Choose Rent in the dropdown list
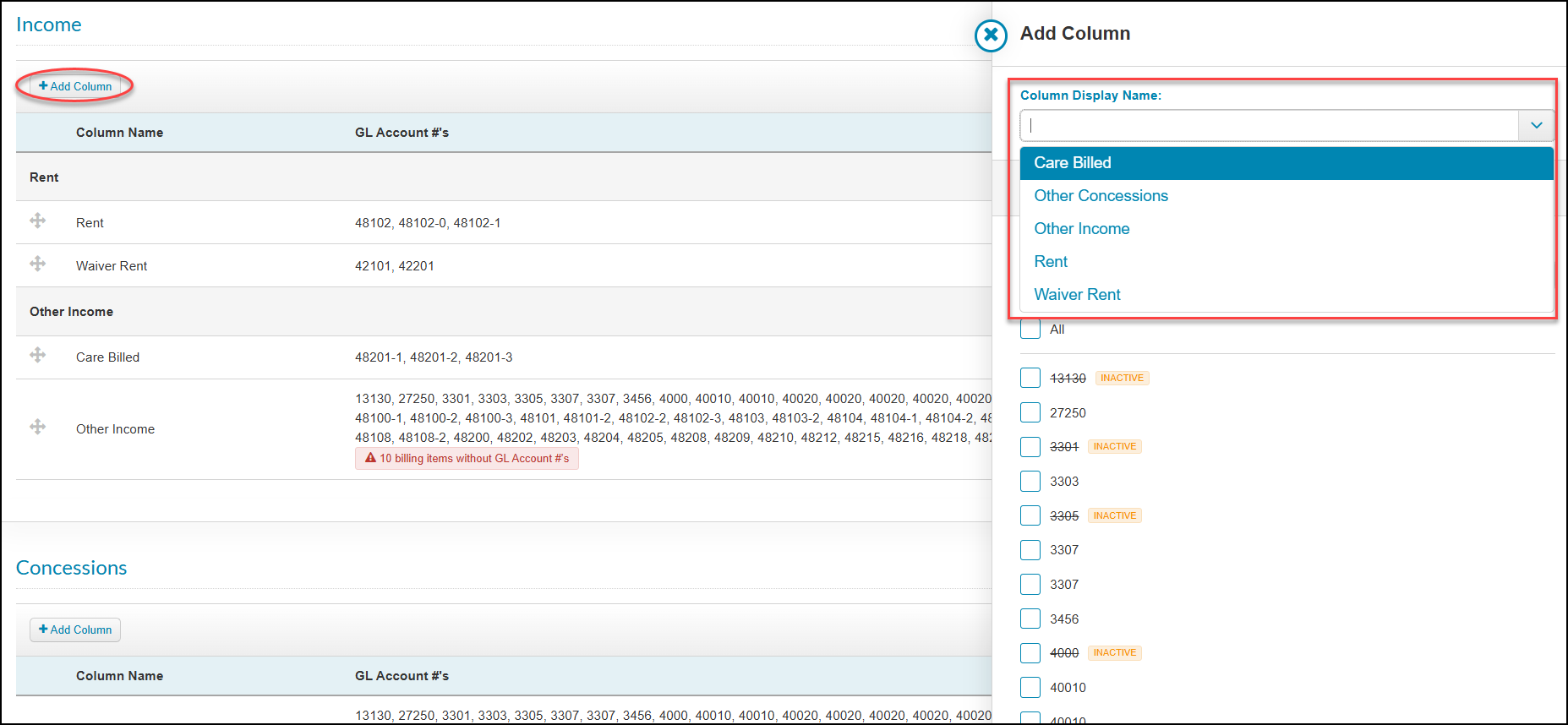 [x=1287, y=262]
